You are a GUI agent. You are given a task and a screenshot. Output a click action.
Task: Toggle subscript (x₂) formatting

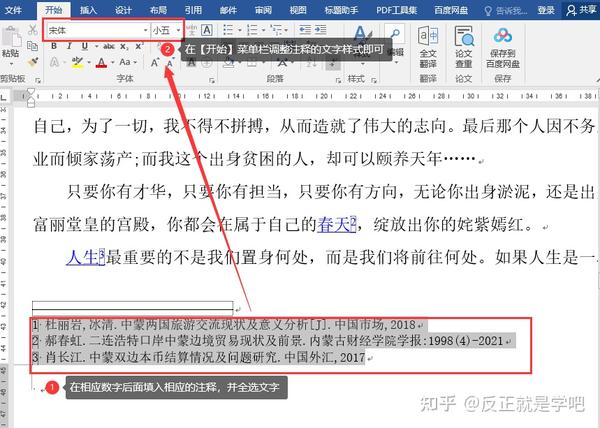(124, 46)
